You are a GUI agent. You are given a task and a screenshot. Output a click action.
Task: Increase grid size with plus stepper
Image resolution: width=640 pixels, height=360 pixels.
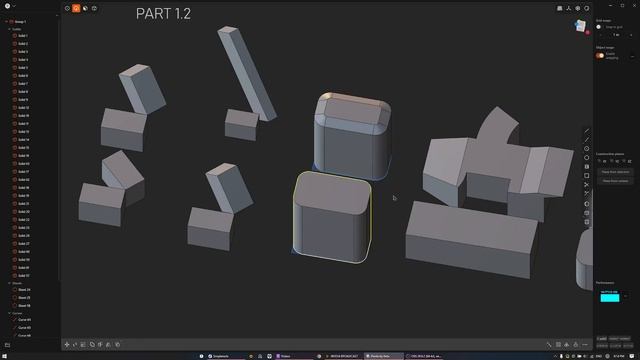(x=631, y=35)
